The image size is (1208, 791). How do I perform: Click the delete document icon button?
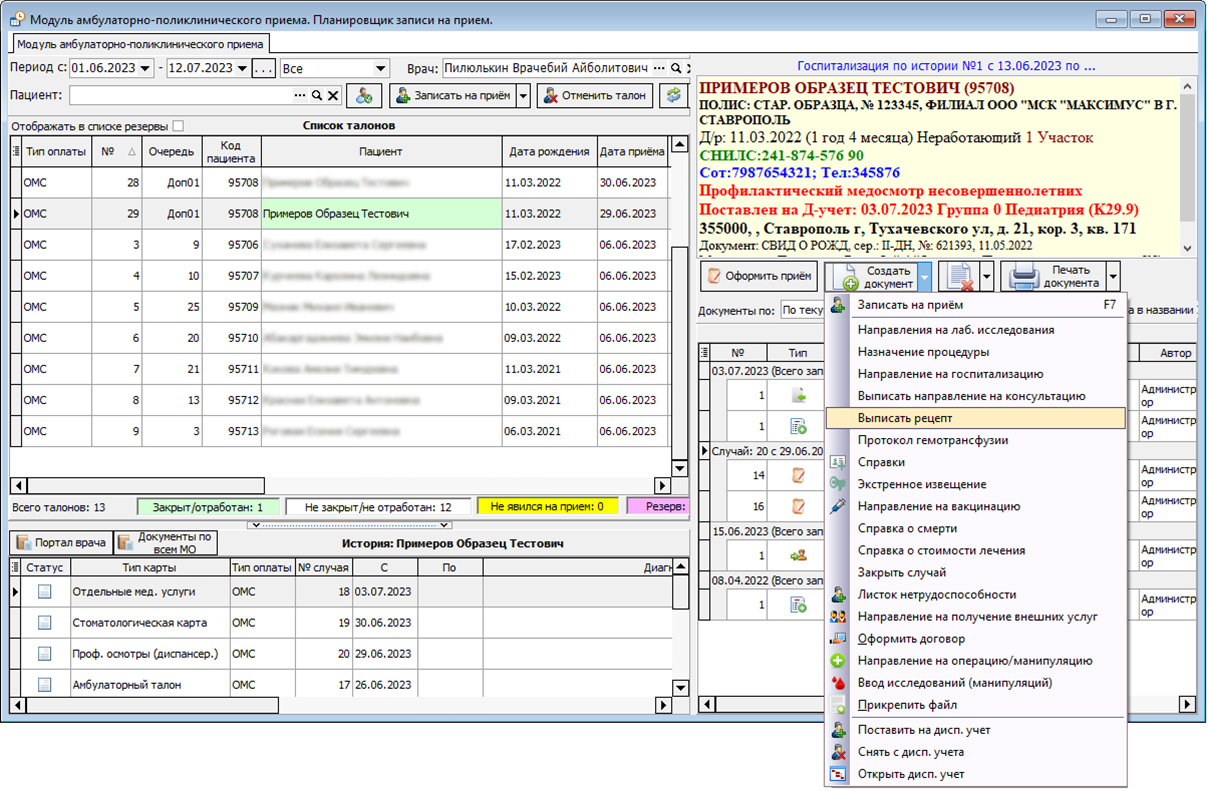pyautogui.click(x=960, y=276)
